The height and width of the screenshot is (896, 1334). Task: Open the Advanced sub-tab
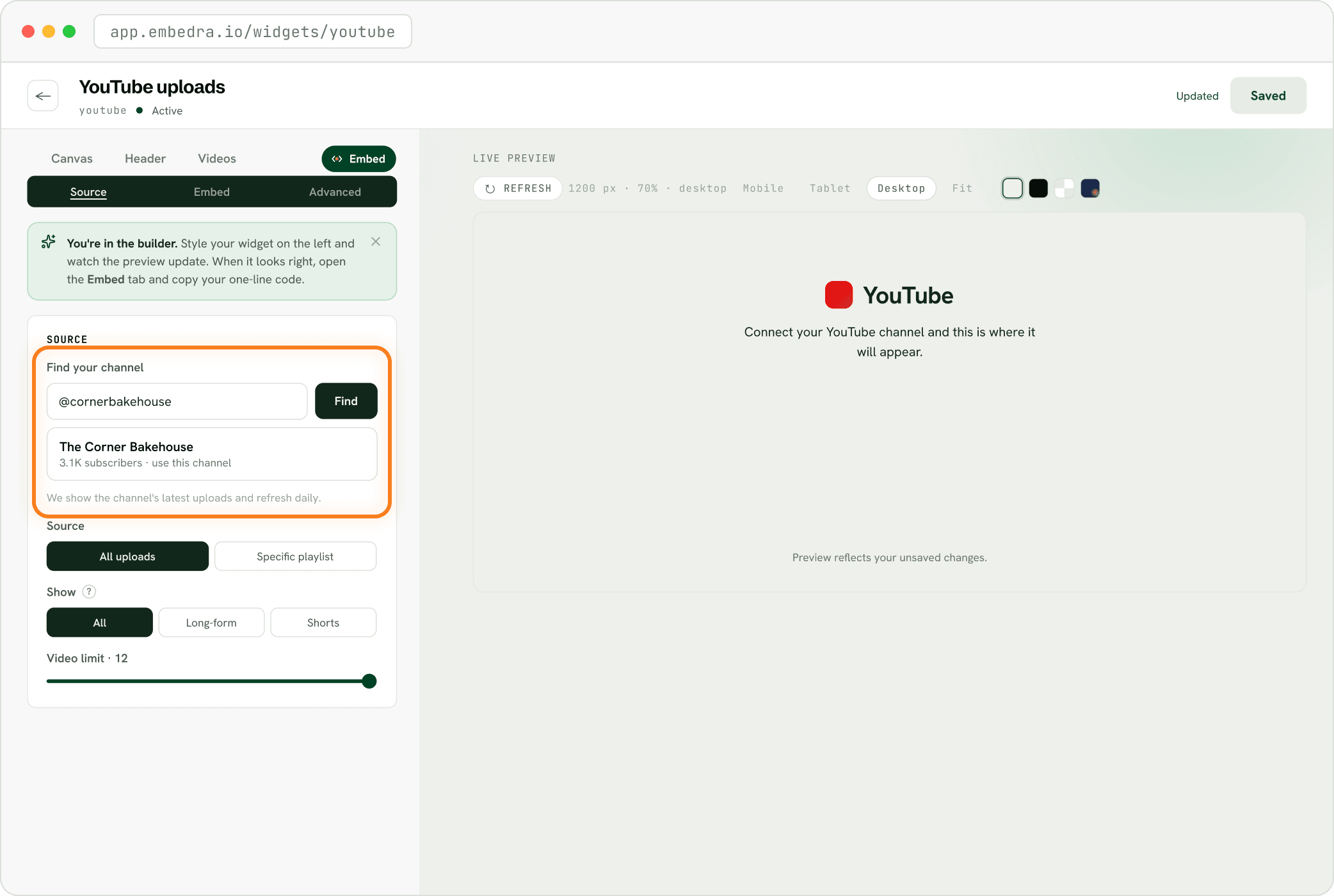coord(335,191)
